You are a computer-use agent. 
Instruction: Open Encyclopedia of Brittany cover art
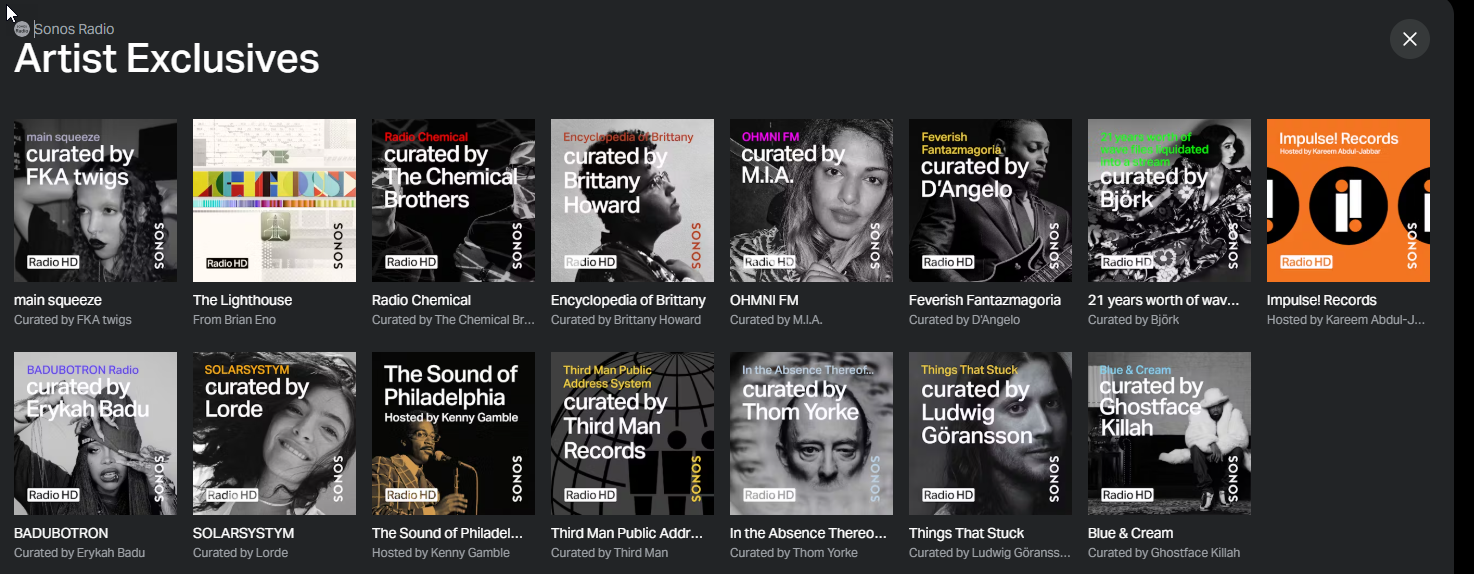[632, 201]
